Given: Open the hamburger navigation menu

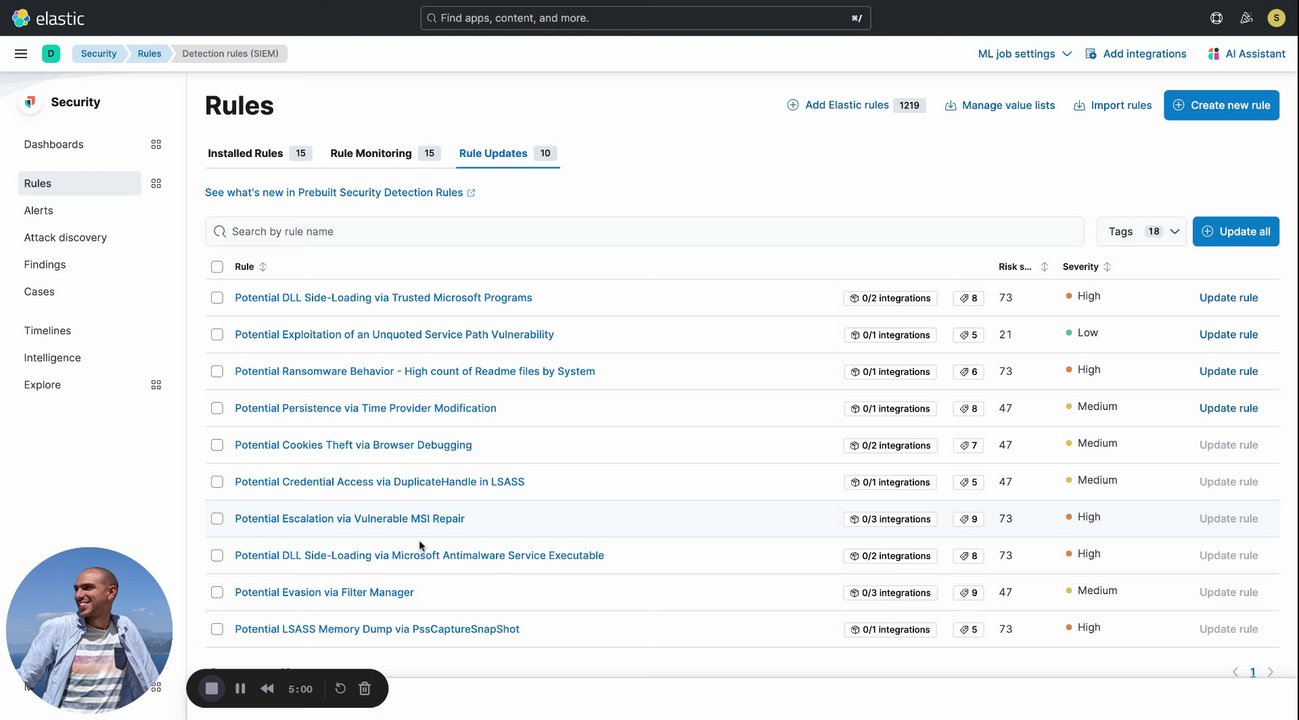Looking at the screenshot, I should [21, 54].
